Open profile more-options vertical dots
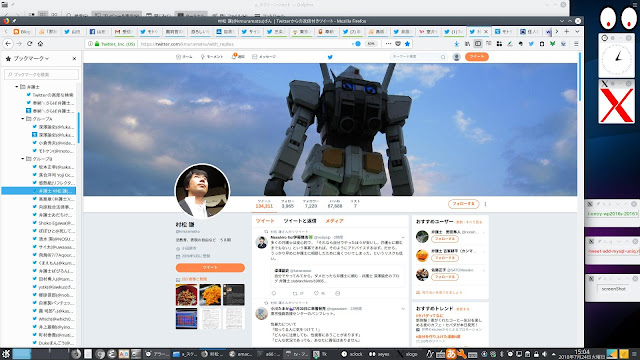 [x=485, y=204]
